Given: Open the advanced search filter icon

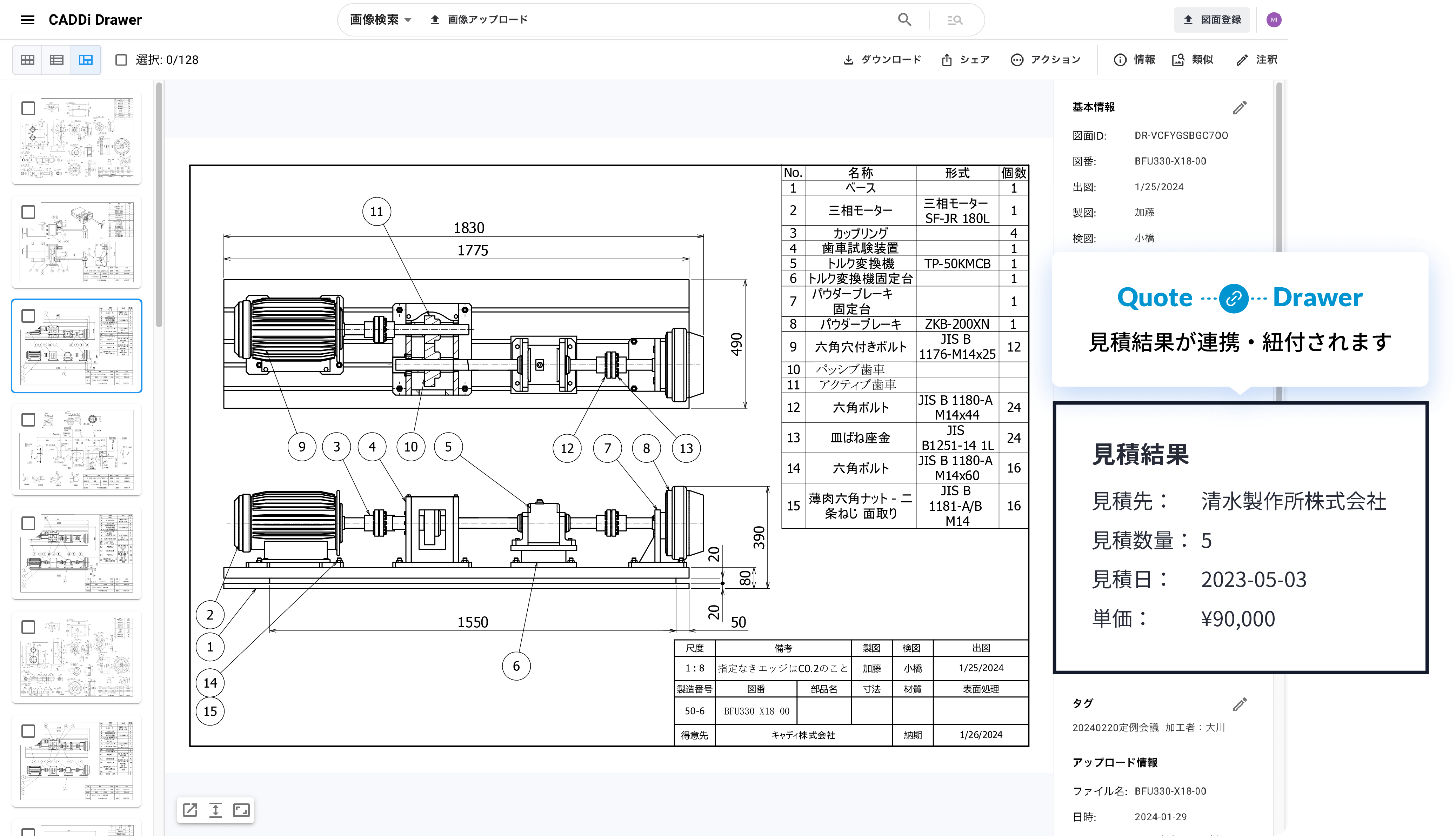Looking at the screenshot, I should (955, 20).
